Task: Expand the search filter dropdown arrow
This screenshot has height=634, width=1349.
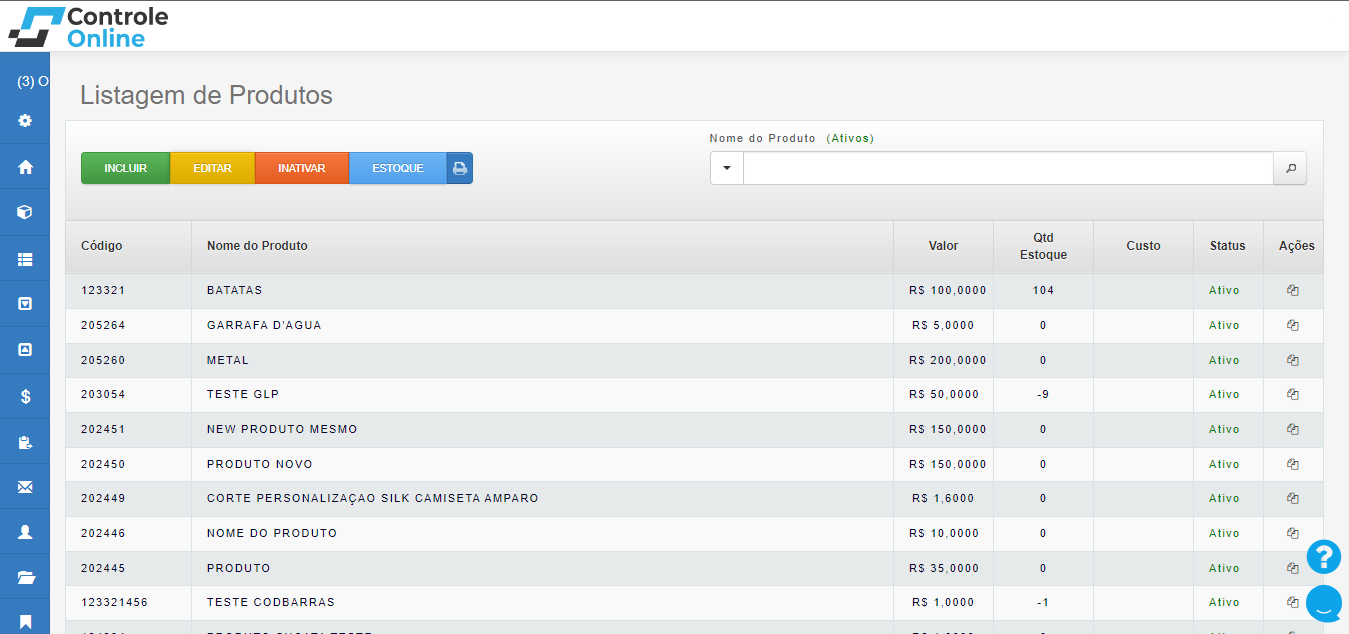Action: pos(727,168)
